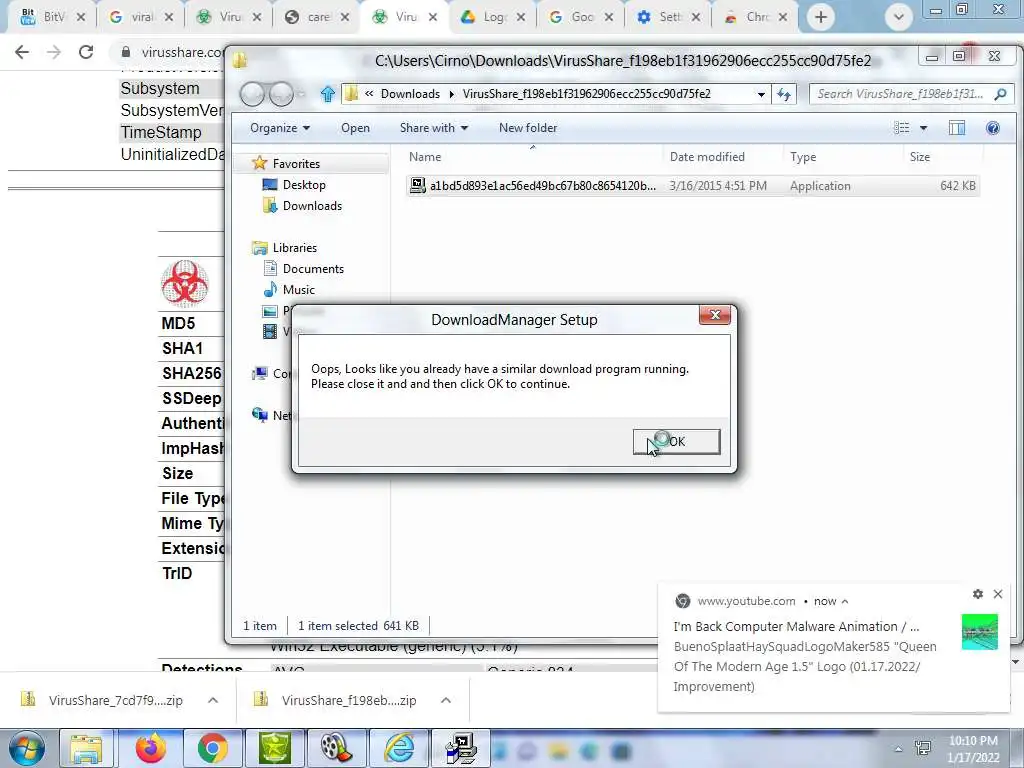Close the 'care' Chrome tab
Image resolution: width=1024 pixels, height=768 pixels.
pos(345,17)
